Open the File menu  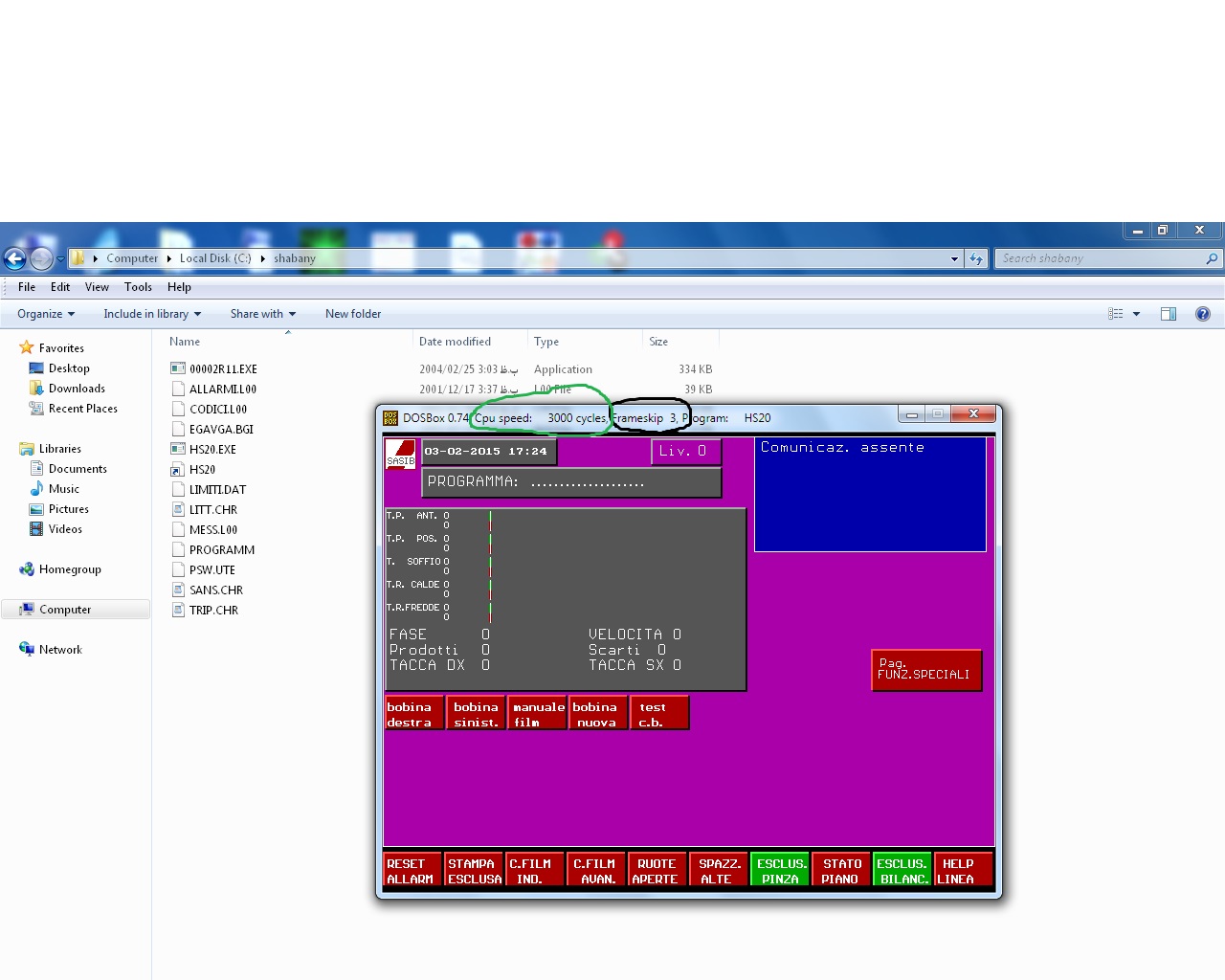click(27, 287)
